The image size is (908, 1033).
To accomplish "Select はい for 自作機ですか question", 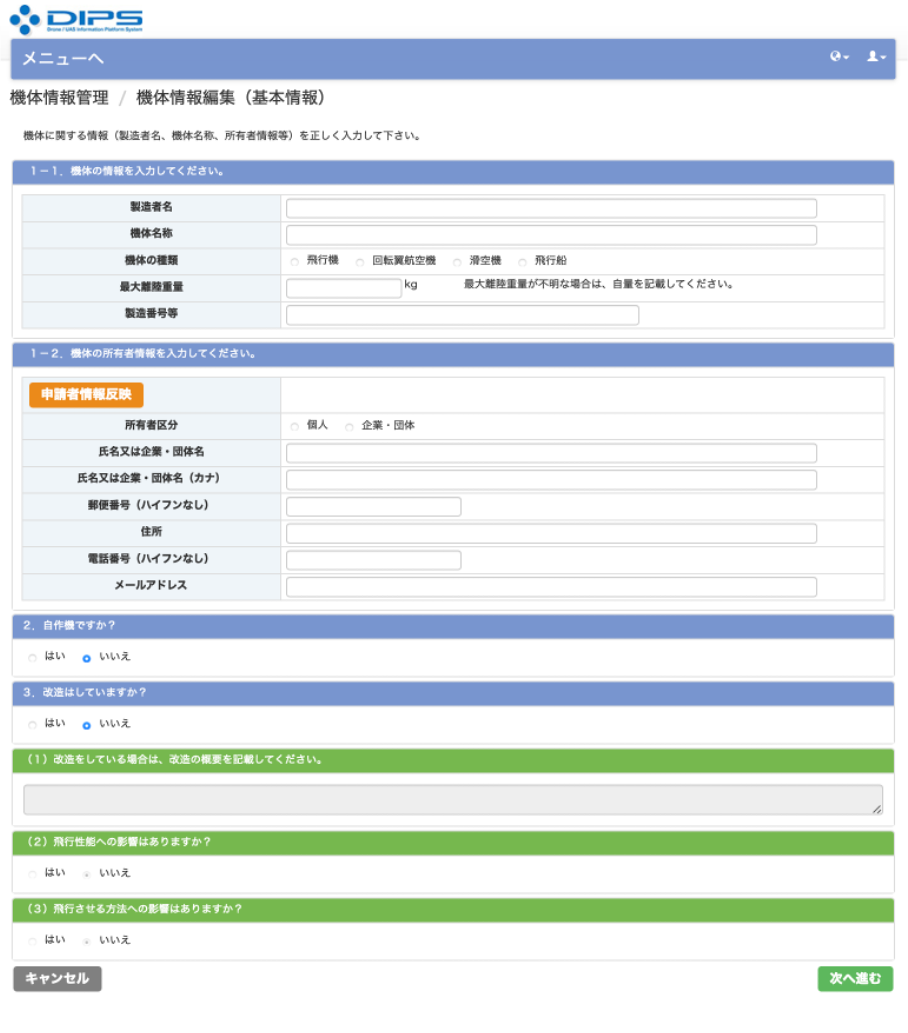I will tap(32, 658).
